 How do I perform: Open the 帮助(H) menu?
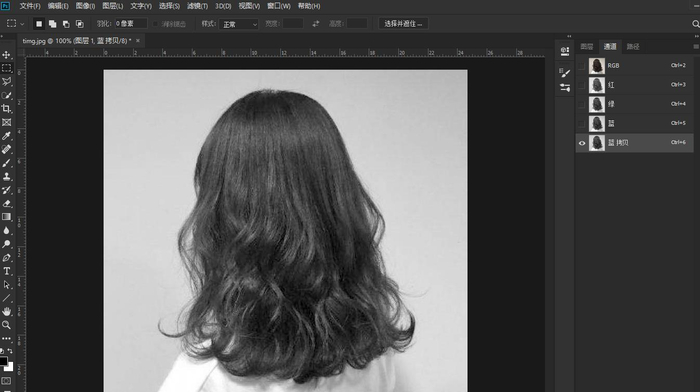click(x=309, y=6)
